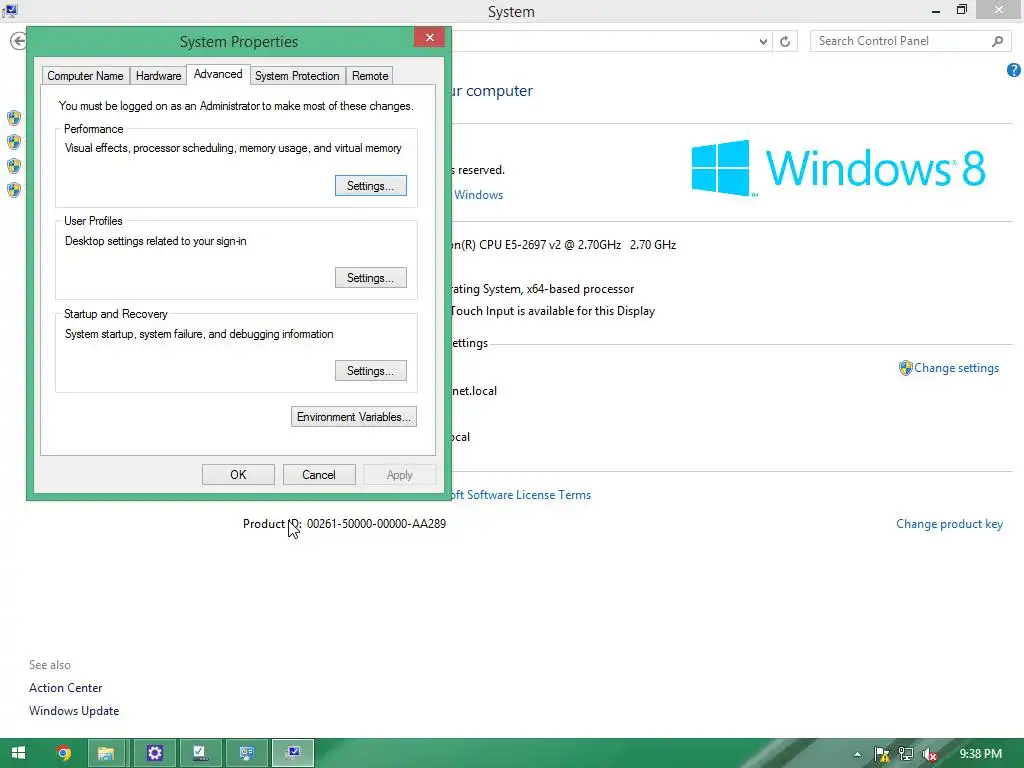
Task: Open Change product key link
Action: [x=949, y=524]
